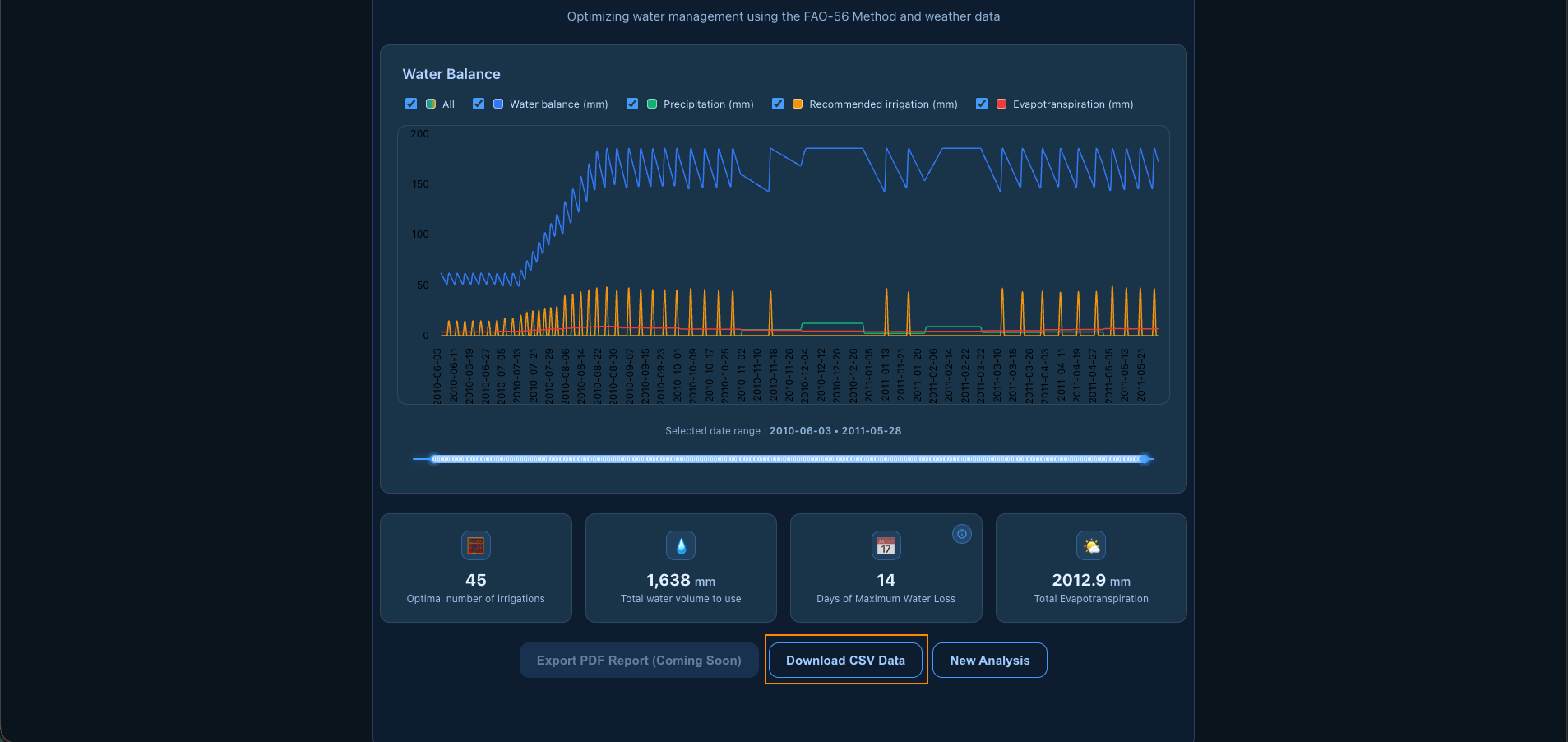Click the Total water volume to use card

(x=681, y=568)
